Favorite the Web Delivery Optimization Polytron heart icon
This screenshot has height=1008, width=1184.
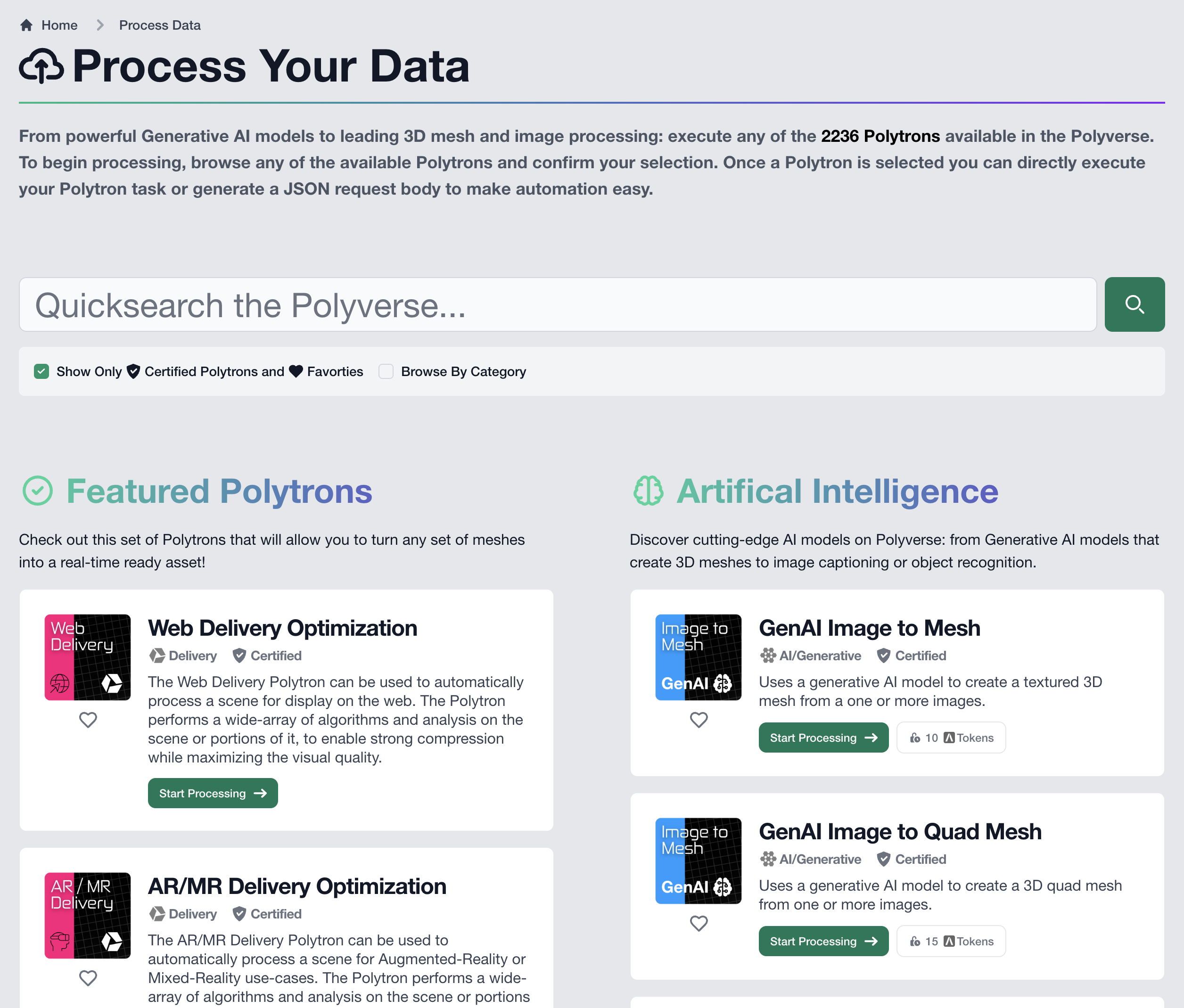[x=87, y=720]
